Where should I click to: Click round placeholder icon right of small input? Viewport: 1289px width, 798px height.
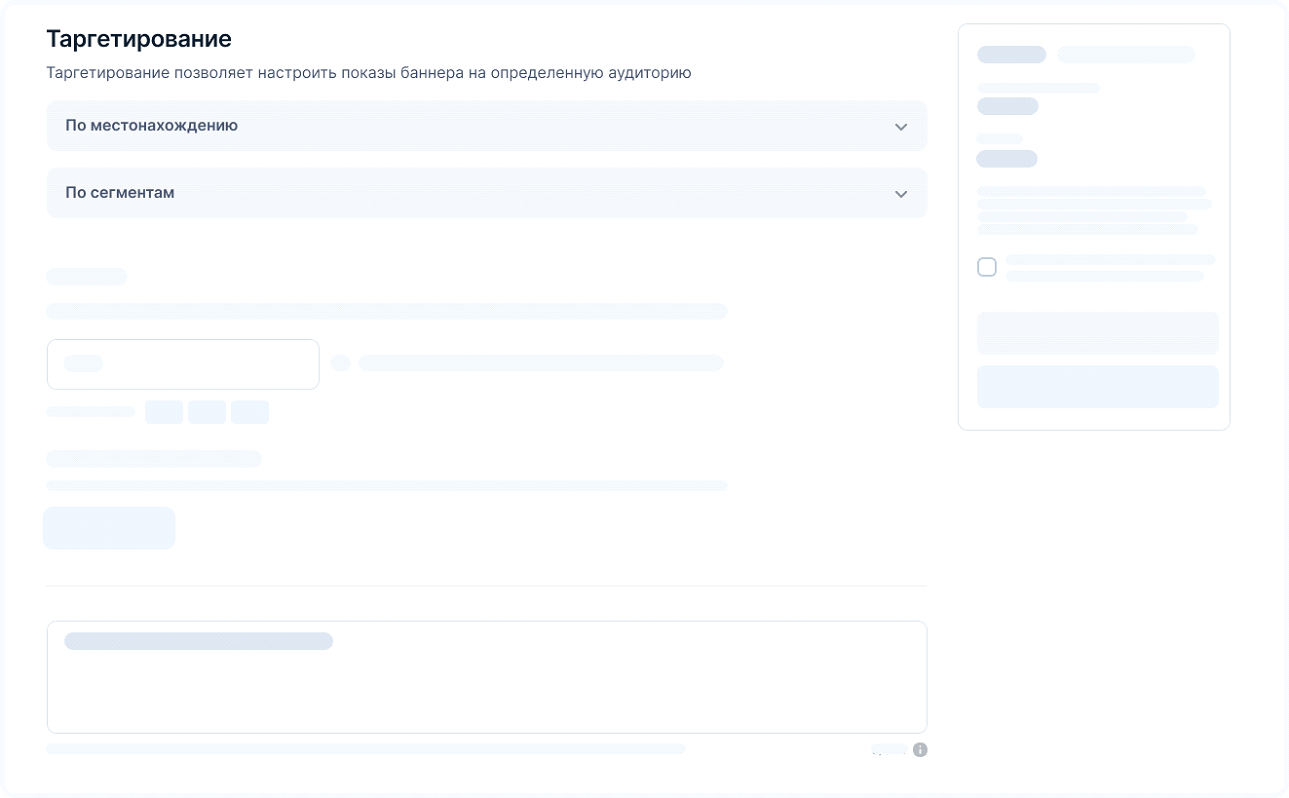click(x=340, y=363)
